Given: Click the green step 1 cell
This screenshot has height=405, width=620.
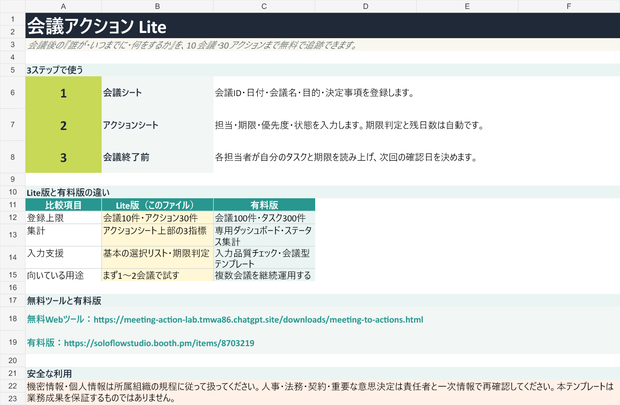Looking at the screenshot, I should coord(63,93).
